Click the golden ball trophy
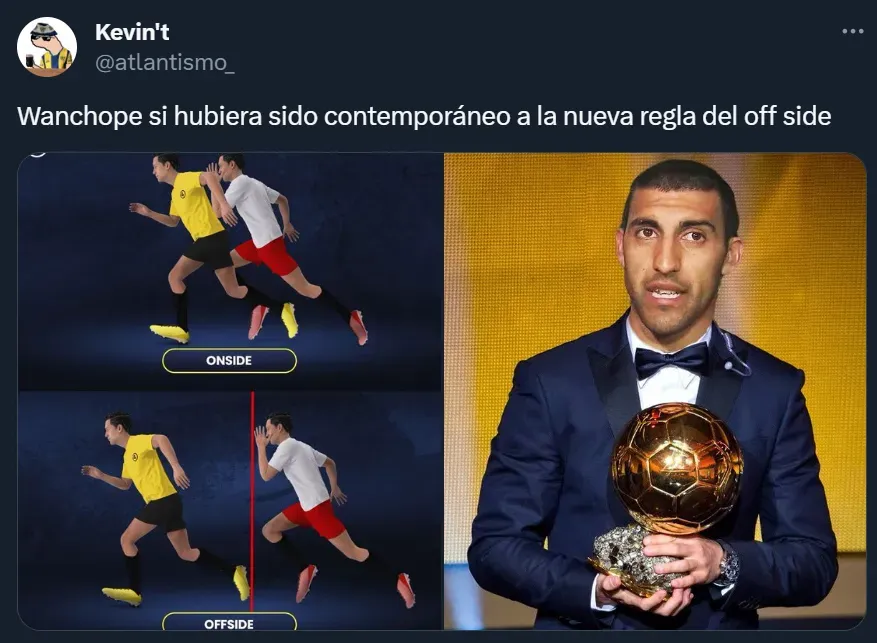Screen dimensions: 877x643 [x=677, y=469]
